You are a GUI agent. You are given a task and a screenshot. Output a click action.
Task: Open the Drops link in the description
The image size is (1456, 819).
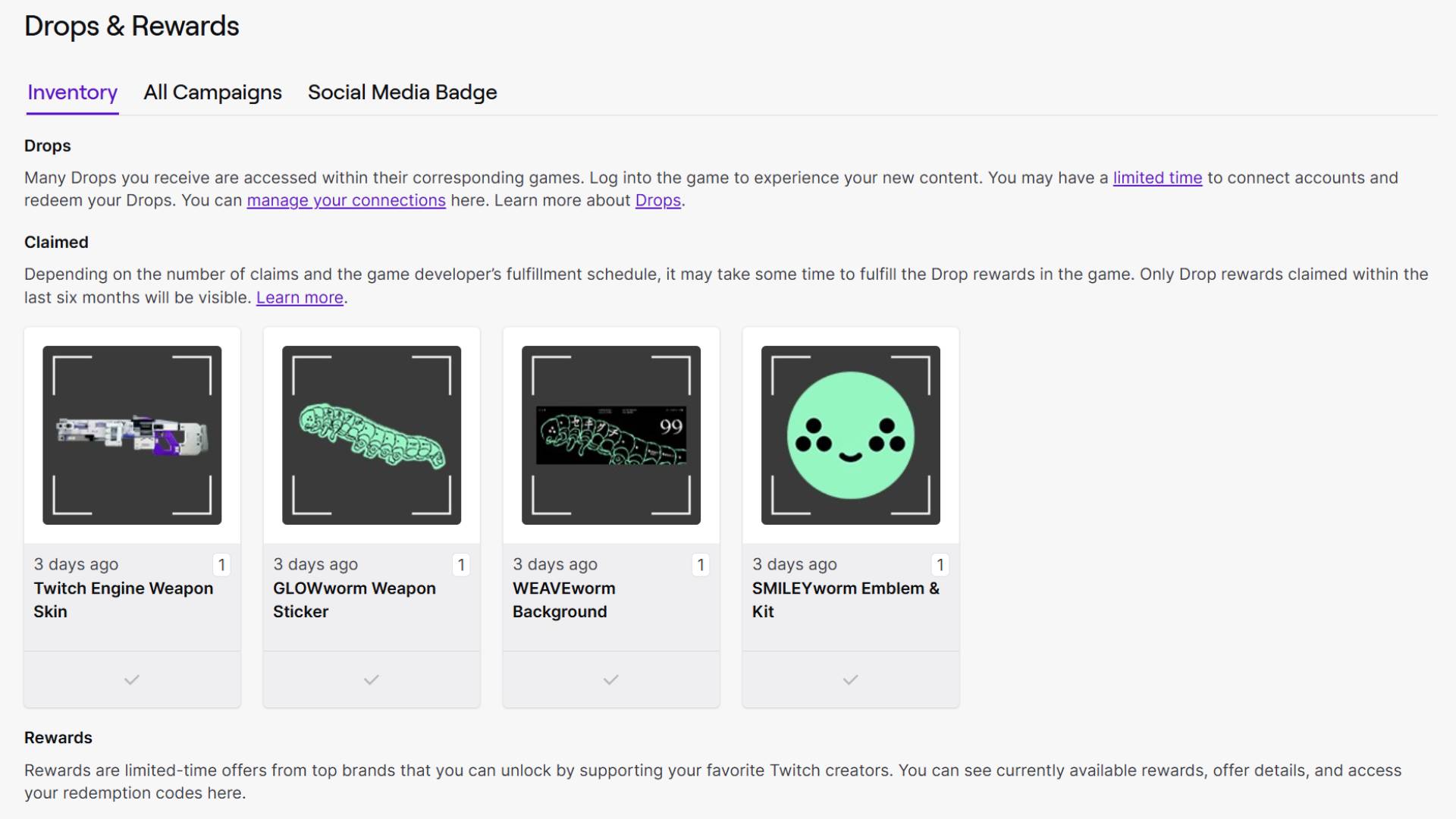(657, 200)
